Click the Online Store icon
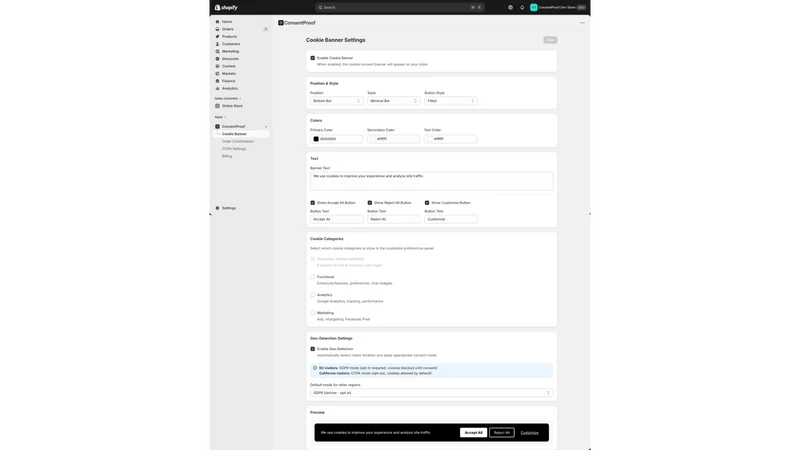 point(217,106)
